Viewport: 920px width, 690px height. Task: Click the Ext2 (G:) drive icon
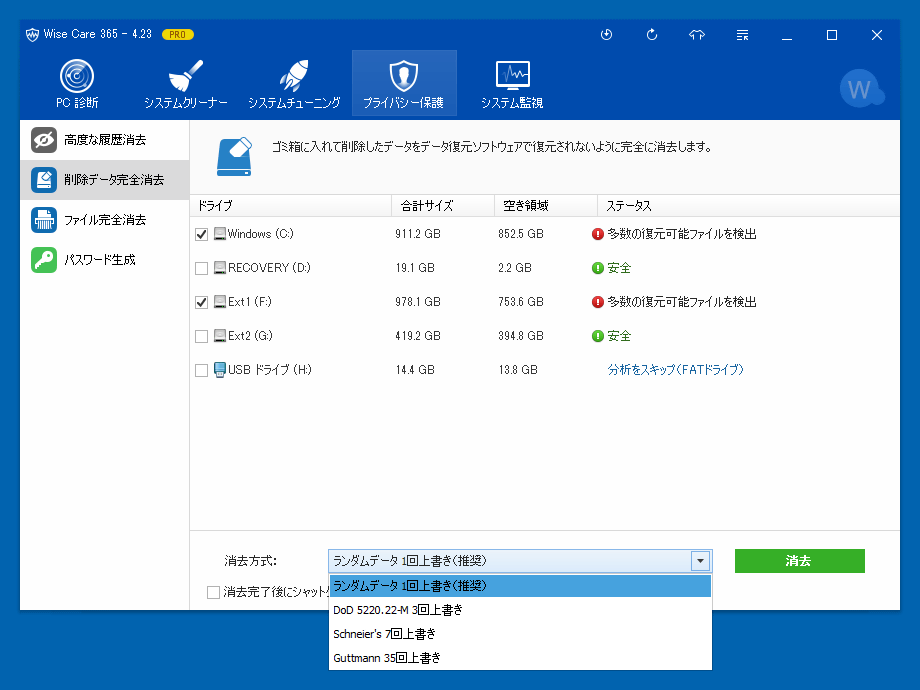(x=220, y=336)
